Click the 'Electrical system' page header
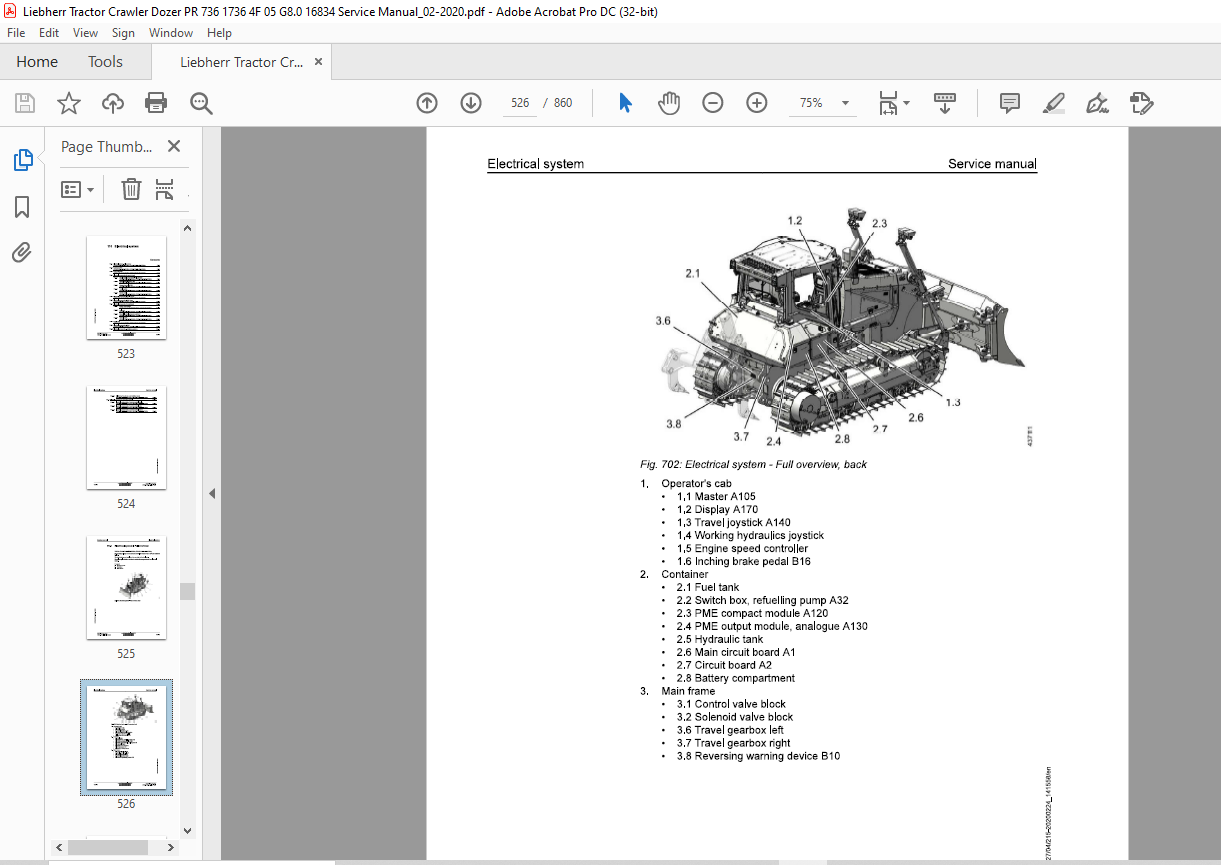This screenshot has width=1221, height=865. [x=535, y=164]
